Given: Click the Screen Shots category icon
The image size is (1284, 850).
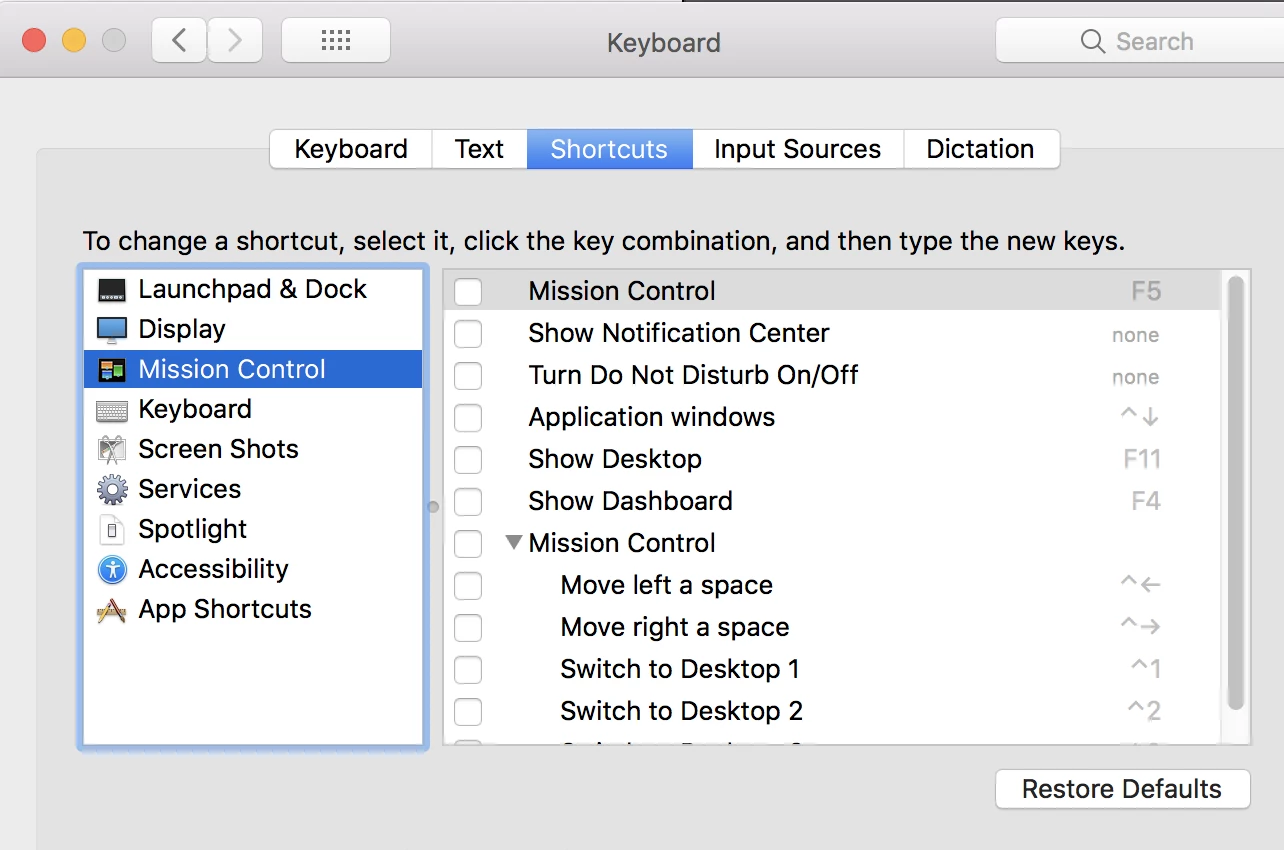Looking at the screenshot, I should (x=112, y=450).
